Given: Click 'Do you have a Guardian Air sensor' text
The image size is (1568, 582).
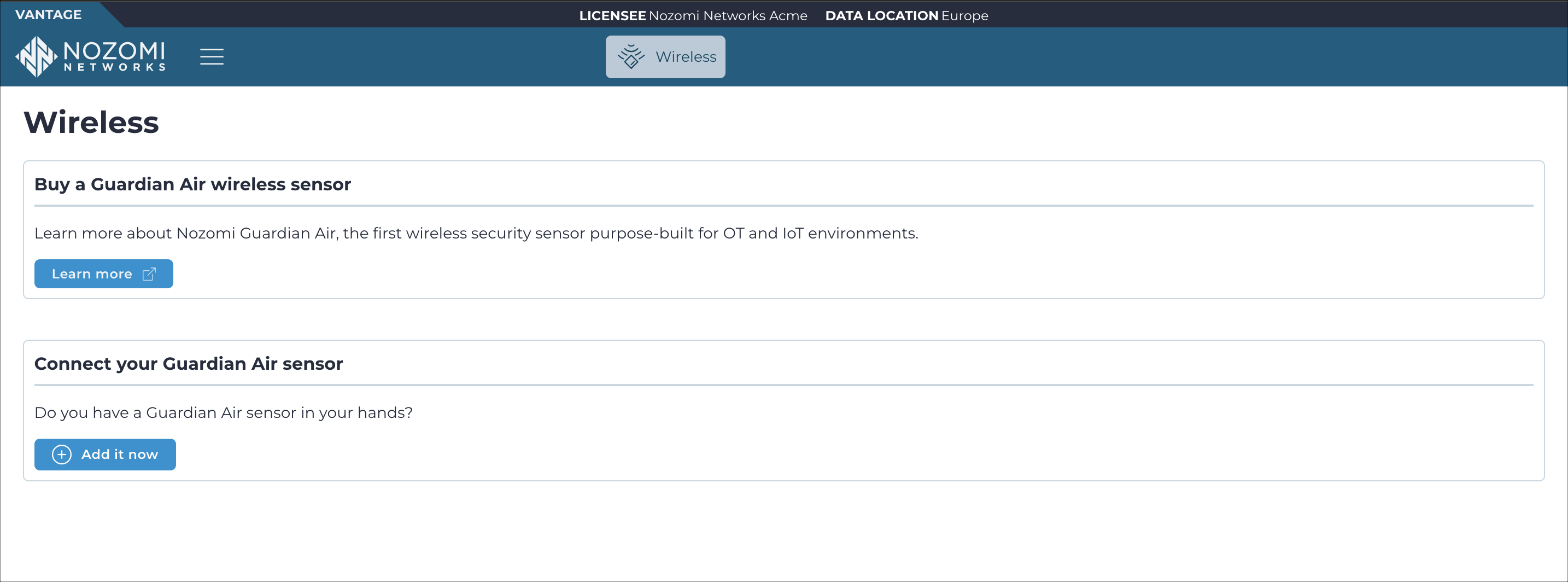Looking at the screenshot, I should (x=224, y=414).
